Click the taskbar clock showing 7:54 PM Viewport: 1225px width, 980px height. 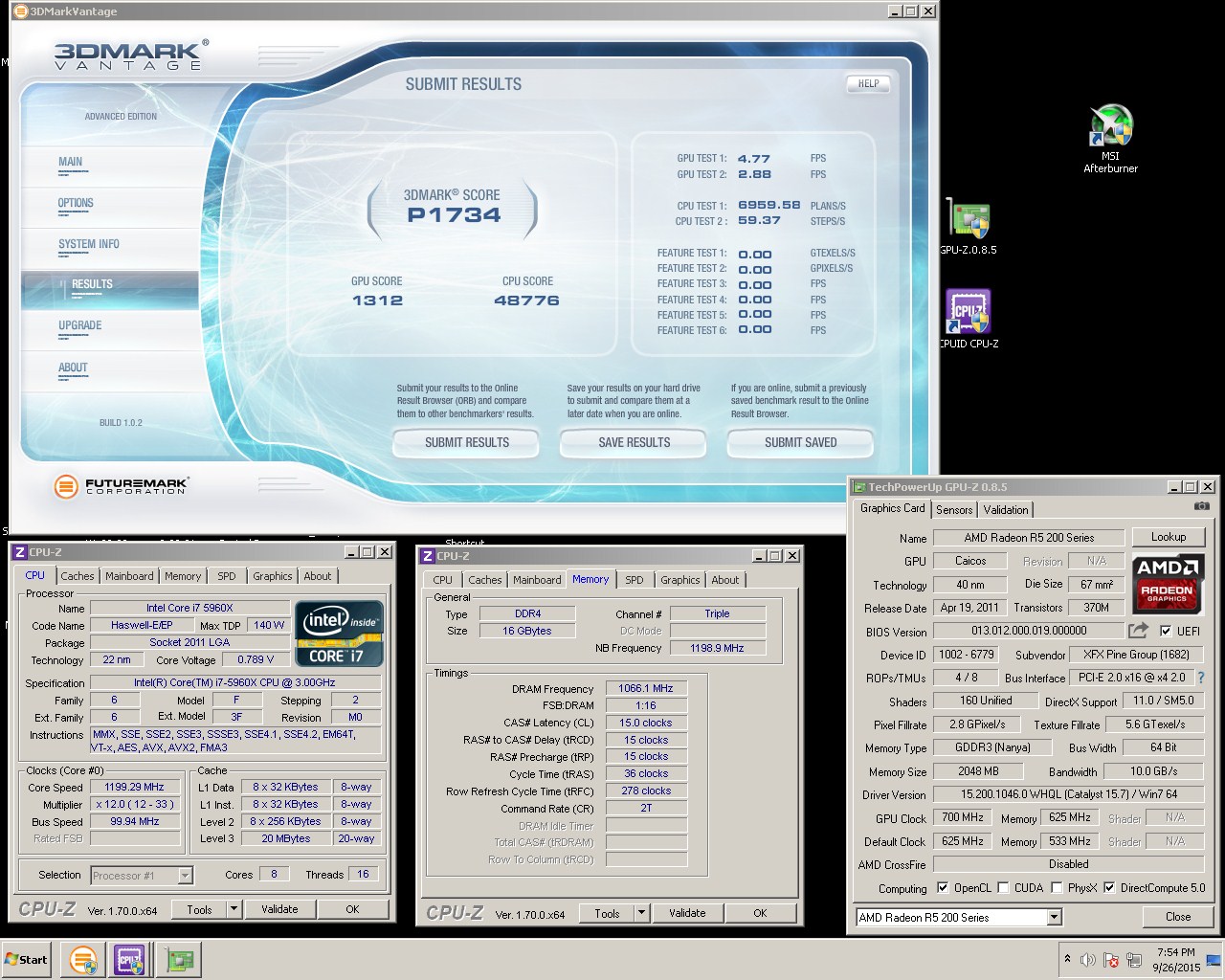click(1175, 960)
